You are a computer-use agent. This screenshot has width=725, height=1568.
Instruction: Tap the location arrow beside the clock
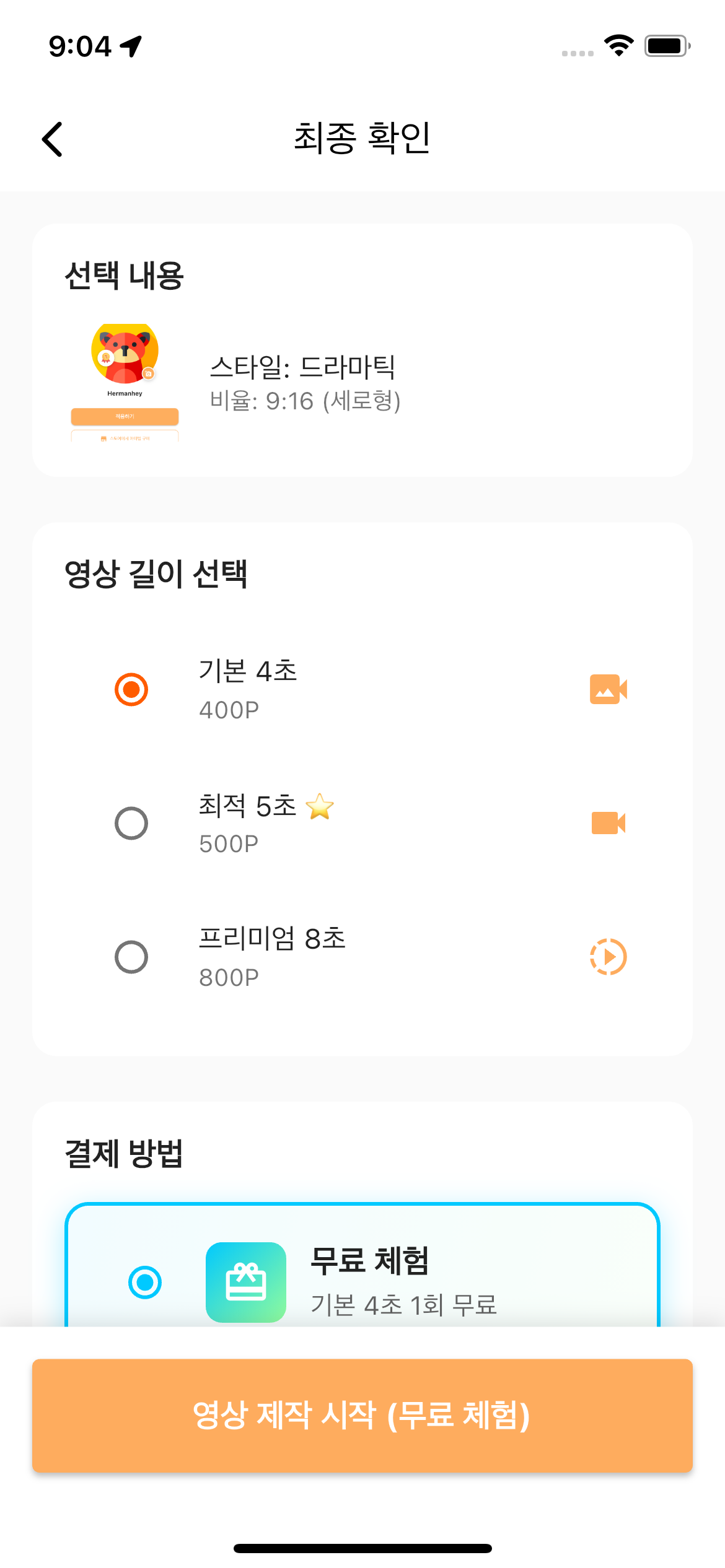(131, 46)
